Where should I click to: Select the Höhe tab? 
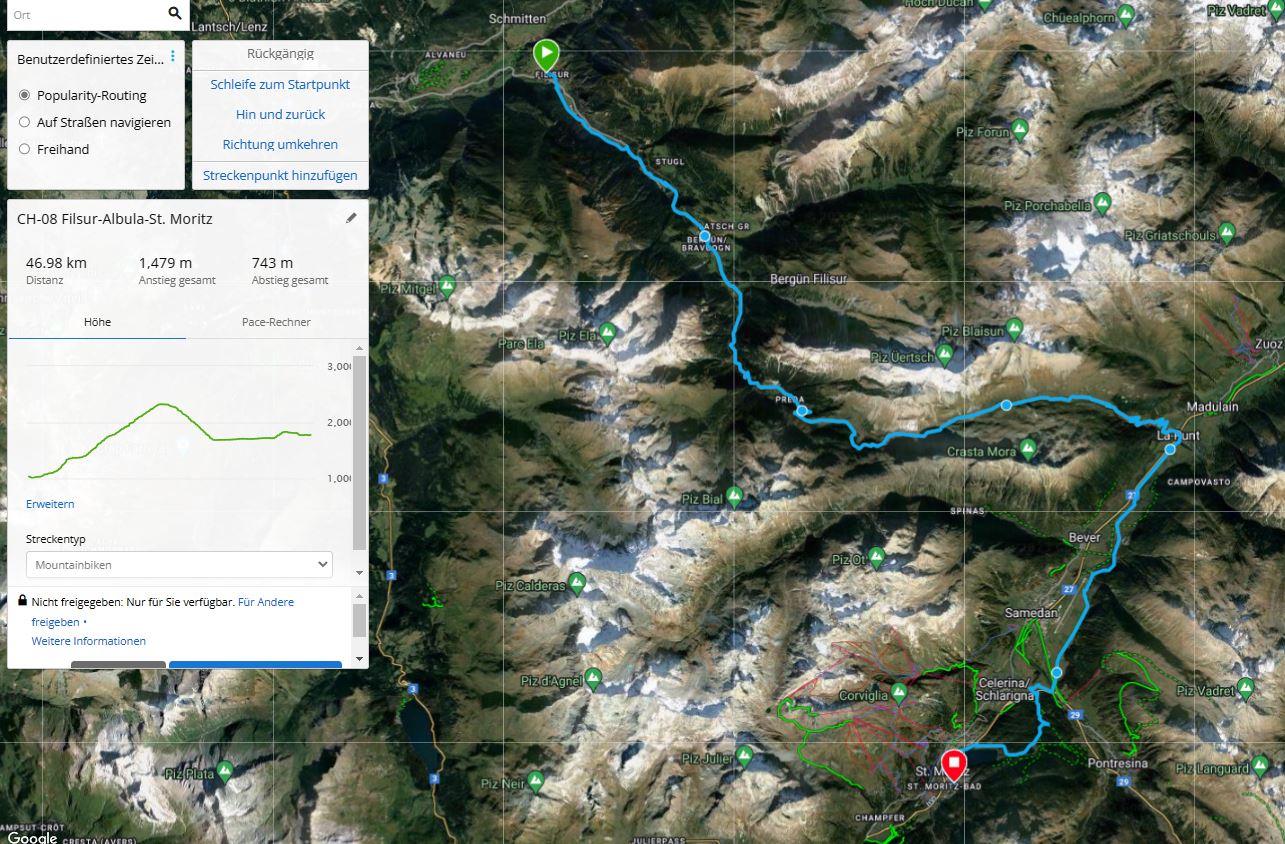[97, 322]
